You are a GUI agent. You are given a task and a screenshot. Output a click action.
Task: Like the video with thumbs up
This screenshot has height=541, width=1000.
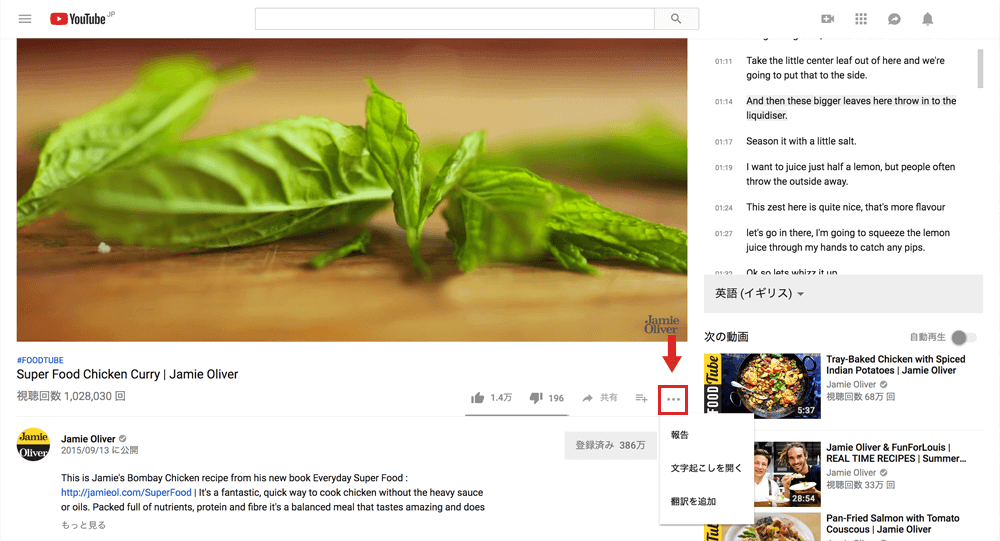tap(477, 398)
